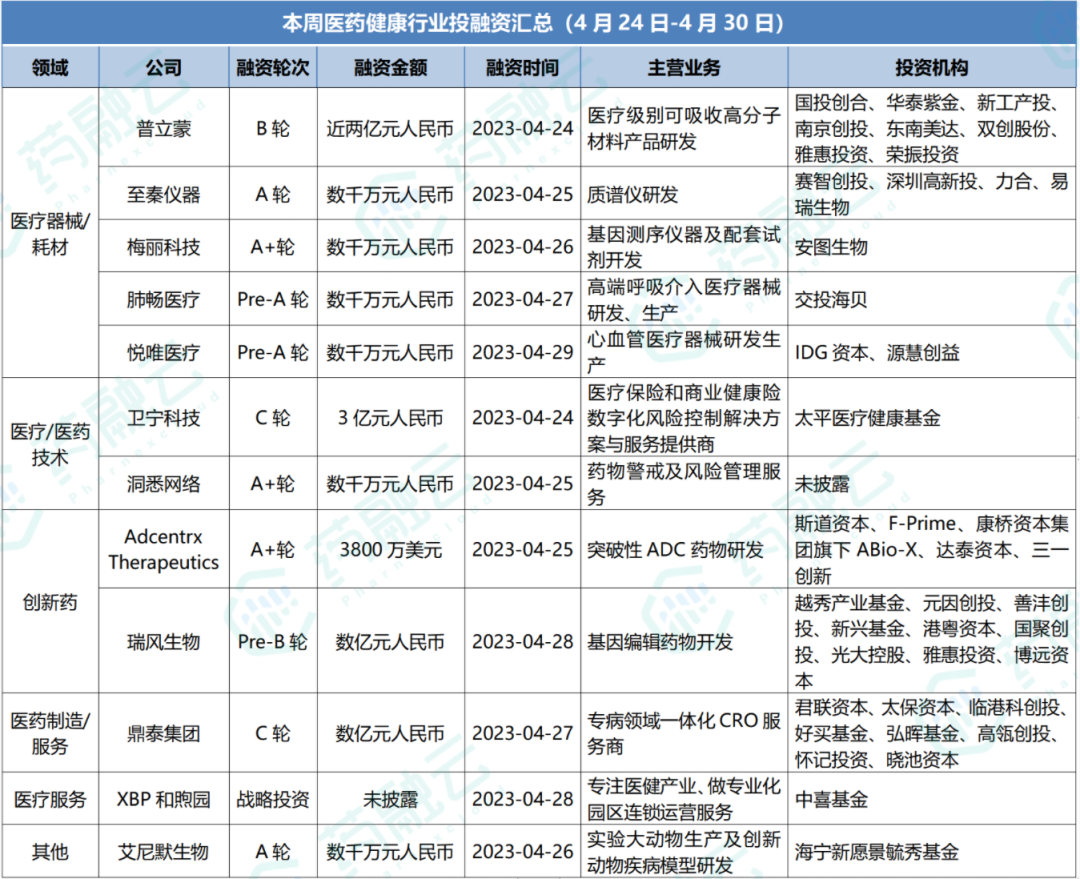Viewport: 1080px width, 879px height.
Task: Select the 主营业务 column header
Action: tap(684, 68)
